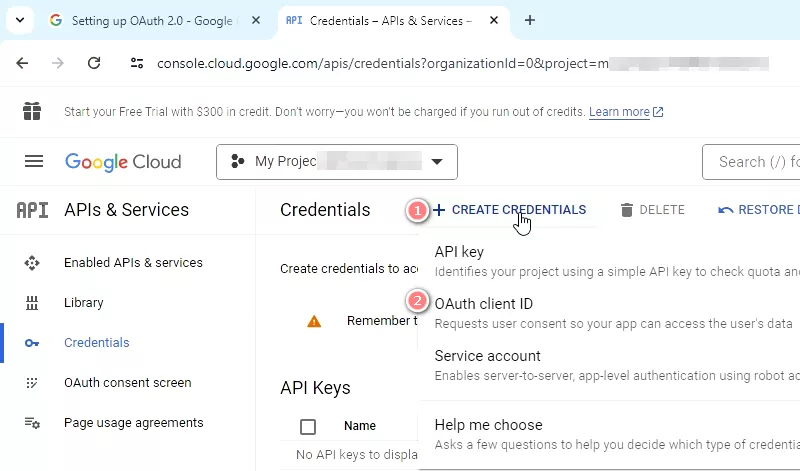The width and height of the screenshot is (800, 471).
Task: Switch to Setting up OAuth 2.0 tab
Action: coord(152,20)
